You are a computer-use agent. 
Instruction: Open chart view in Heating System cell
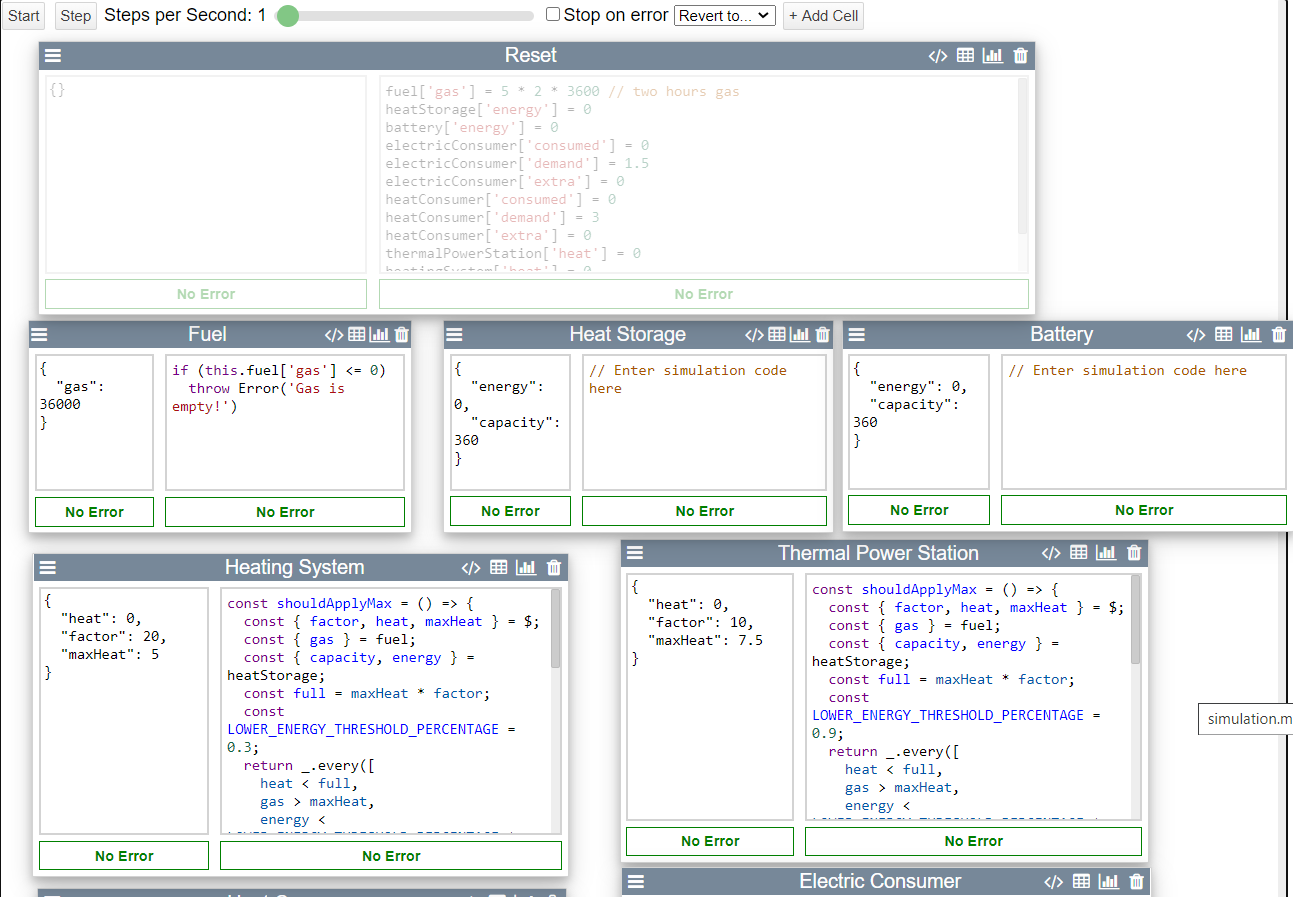(x=526, y=568)
